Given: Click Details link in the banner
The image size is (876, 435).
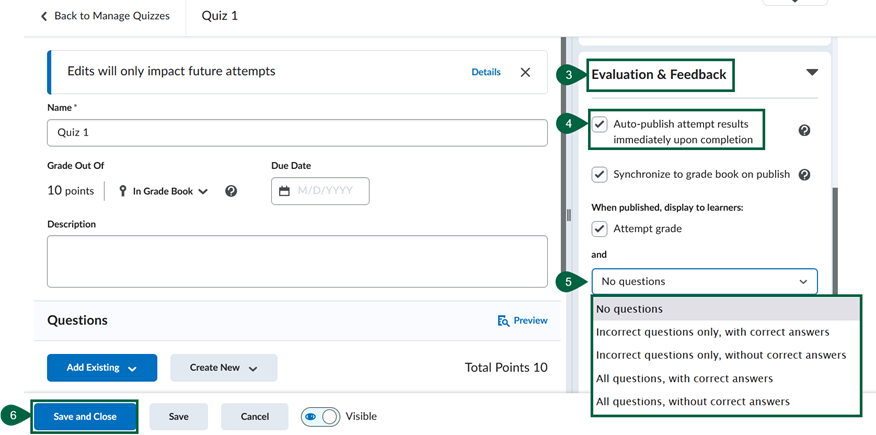Looking at the screenshot, I should pyautogui.click(x=486, y=72).
